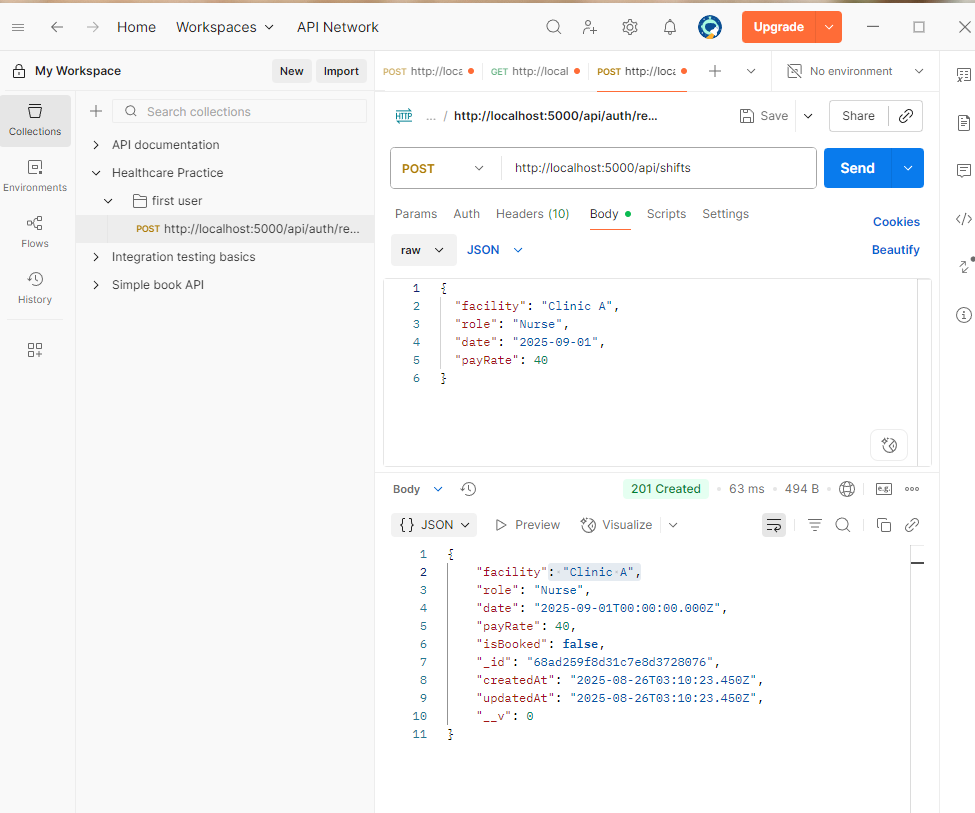Search within the response body
Screen dimensions: 975x813
[843, 525]
